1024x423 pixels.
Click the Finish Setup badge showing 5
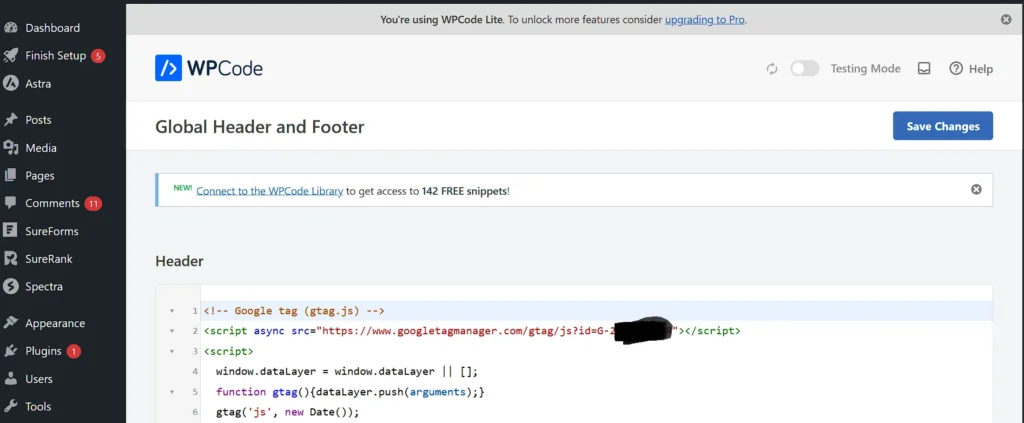(x=98, y=56)
